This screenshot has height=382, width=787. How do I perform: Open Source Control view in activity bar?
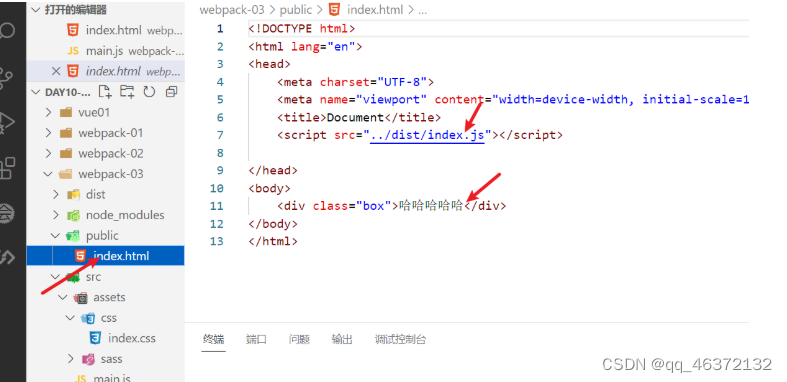coord(7,77)
